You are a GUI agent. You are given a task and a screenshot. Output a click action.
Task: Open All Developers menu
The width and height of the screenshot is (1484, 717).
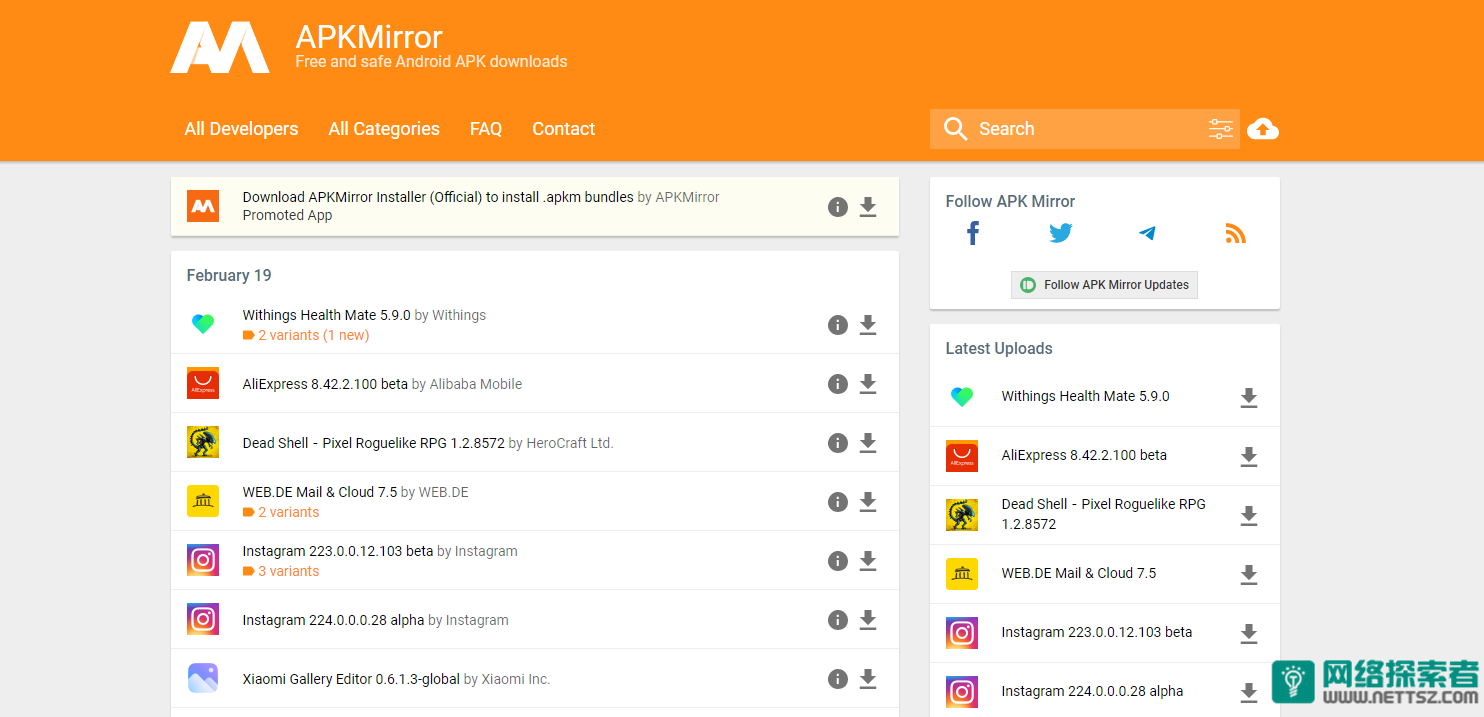tap(241, 129)
